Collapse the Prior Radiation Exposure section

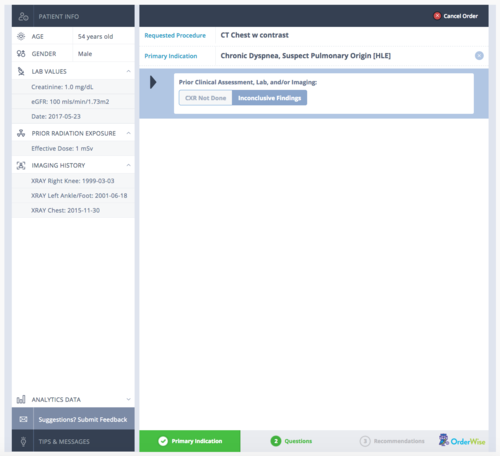[x=128, y=133]
